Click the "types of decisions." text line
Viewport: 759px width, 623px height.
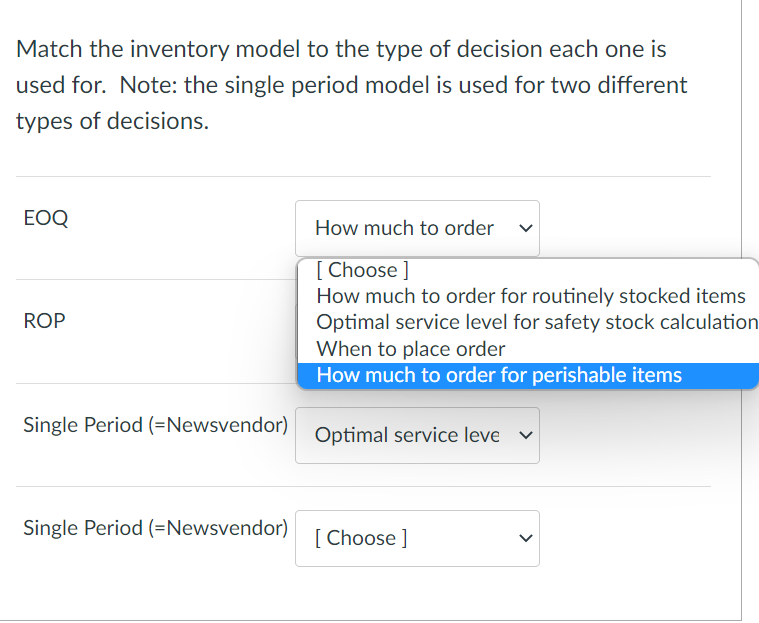tap(112, 121)
